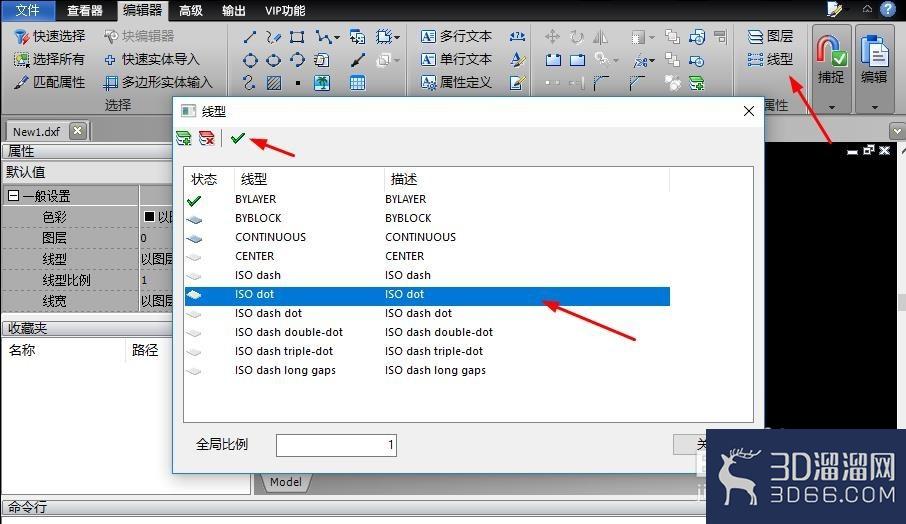This screenshot has height=524, width=906.
Task: Select the Point drawing tool
Action: pos(298,83)
